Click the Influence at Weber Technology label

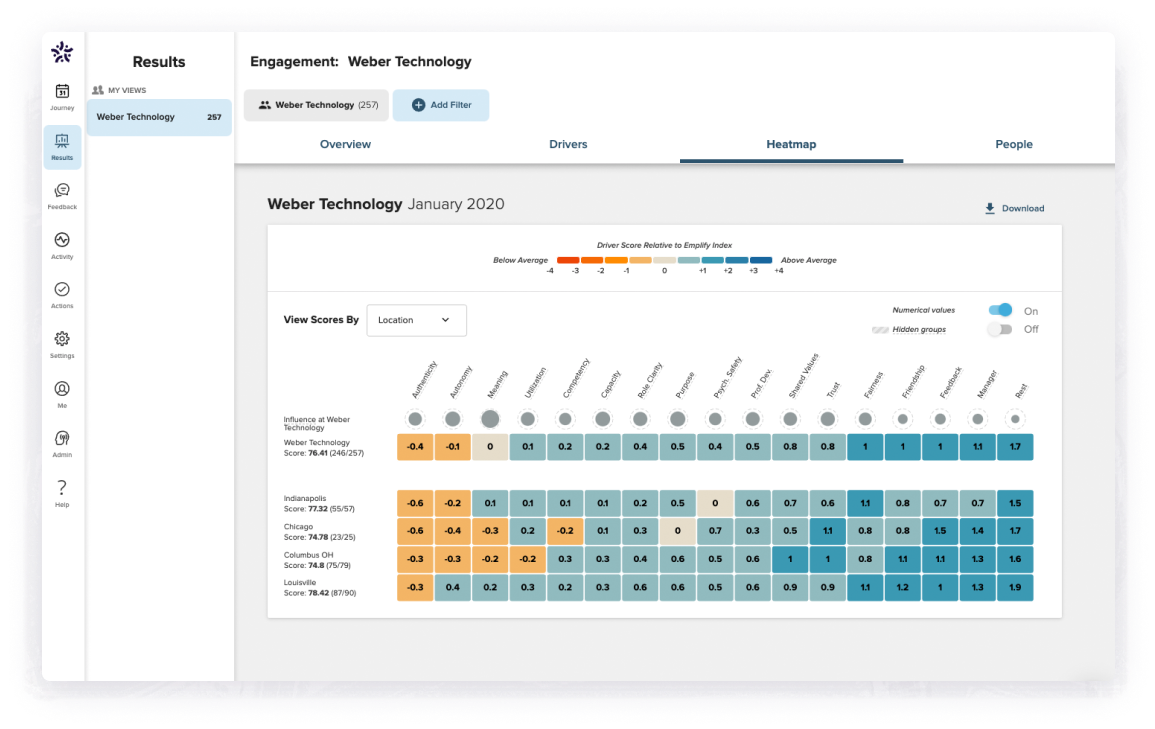[317, 423]
